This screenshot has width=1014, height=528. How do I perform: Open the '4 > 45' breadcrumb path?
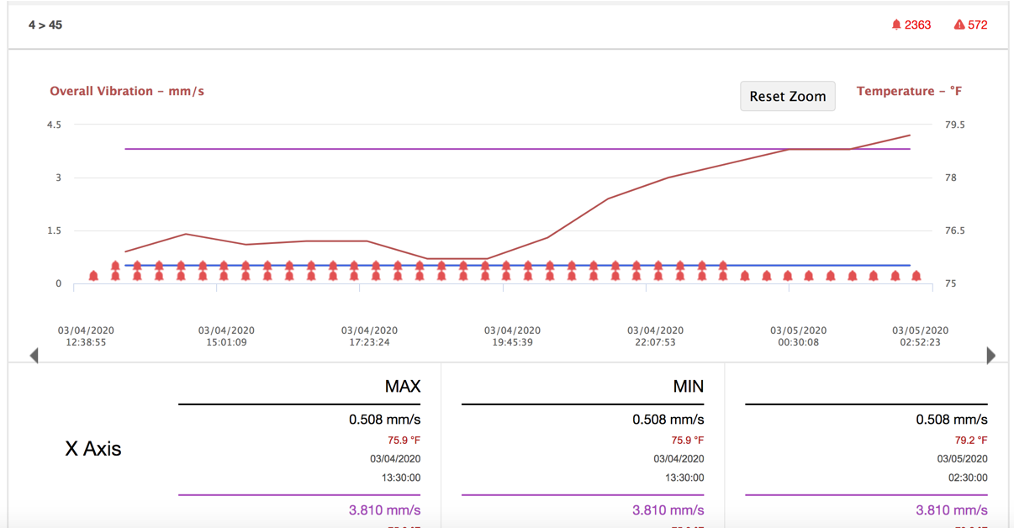pos(45,25)
